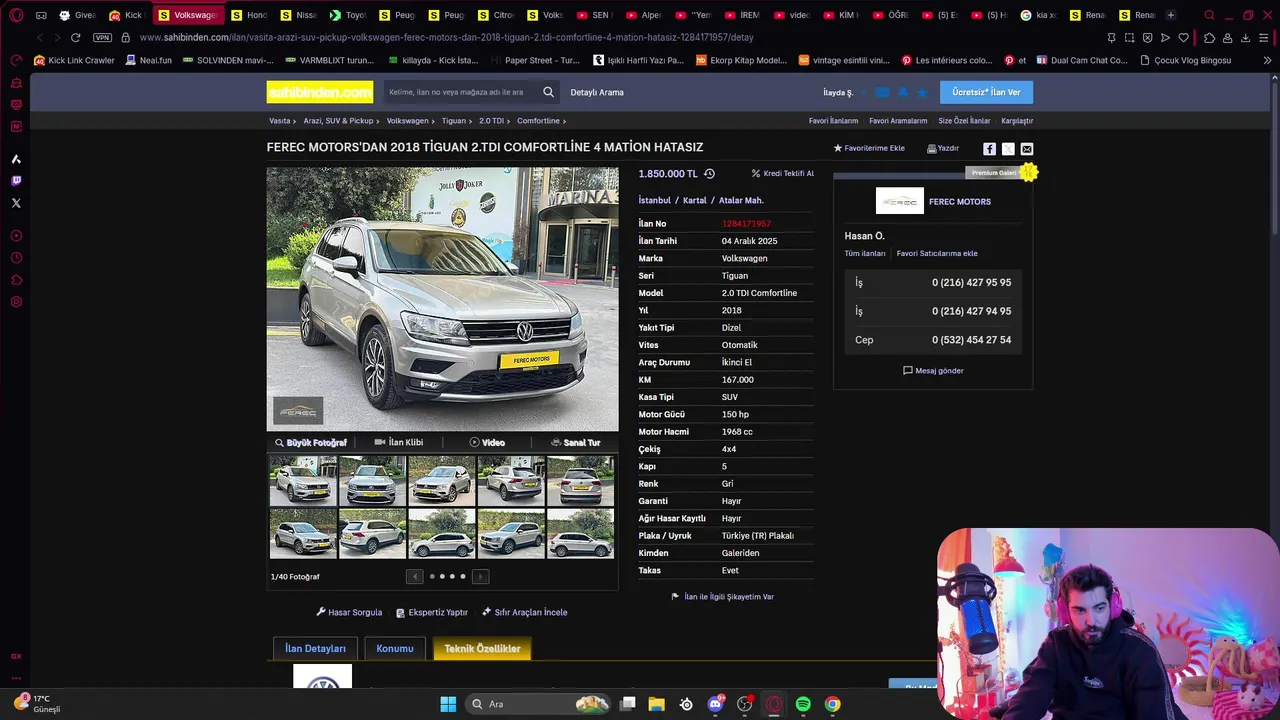Open Volkswagen breadcrumb
Image resolution: width=1280 pixels, height=720 pixels.
(x=407, y=121)
